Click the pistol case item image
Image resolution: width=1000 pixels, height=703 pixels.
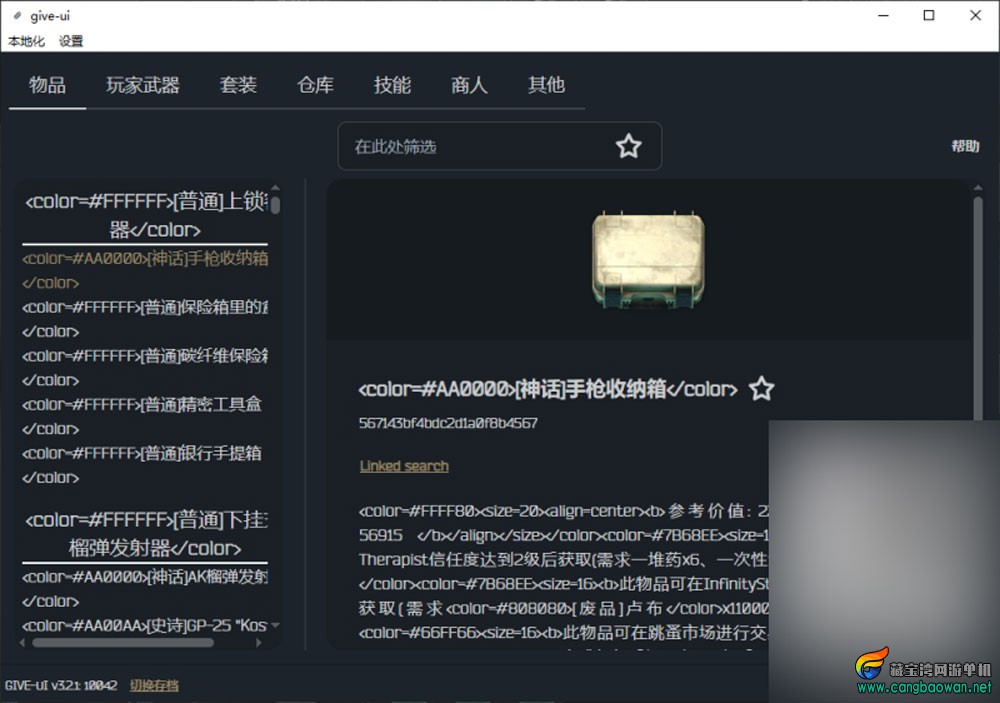[649, 260]
